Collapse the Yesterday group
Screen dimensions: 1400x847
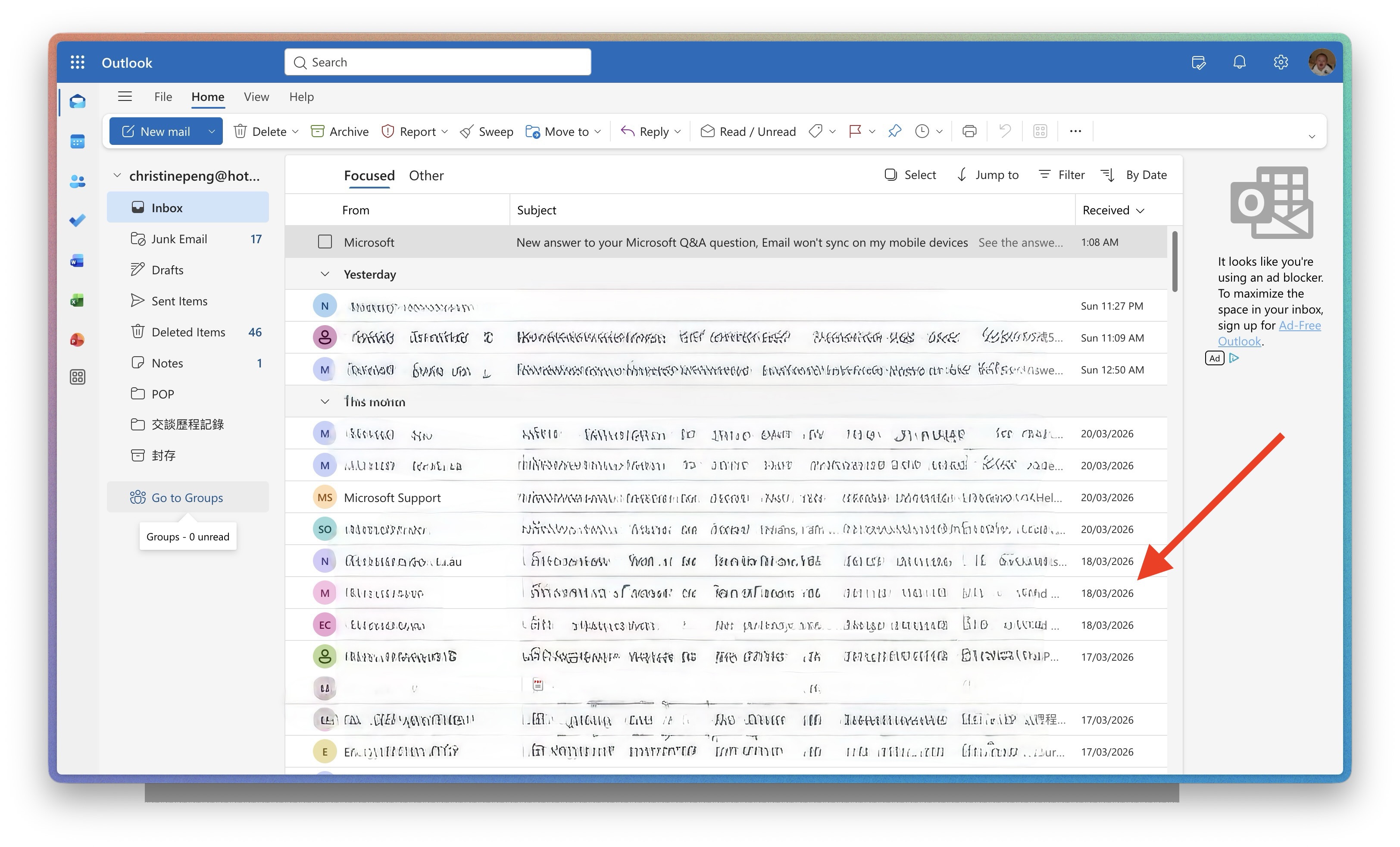click(x=325, y=275)
